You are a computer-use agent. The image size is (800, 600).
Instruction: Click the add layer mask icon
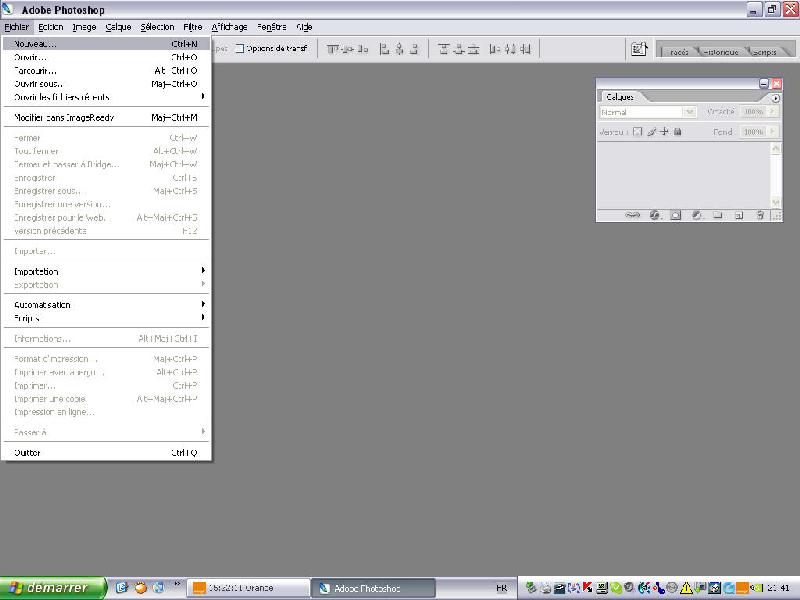(x=676, y=215)
